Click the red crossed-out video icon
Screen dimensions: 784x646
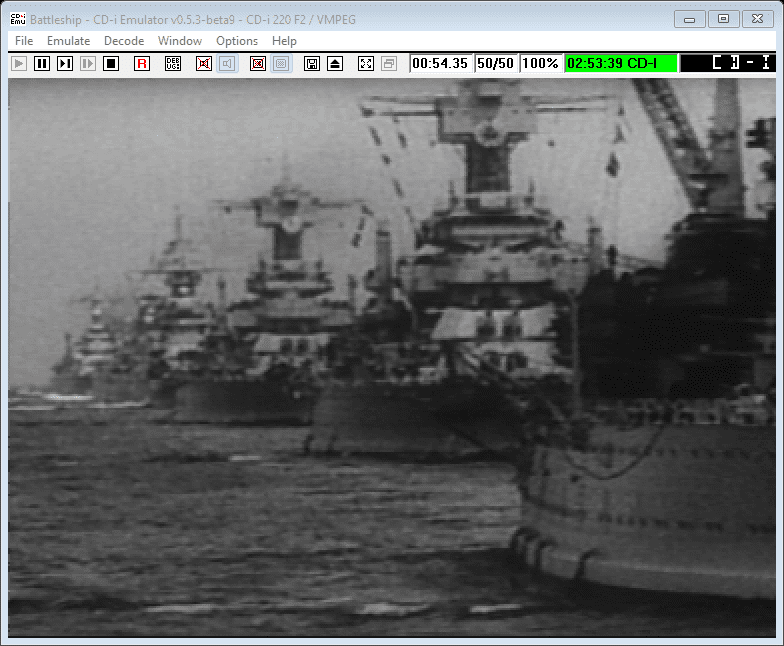click(204, 63)
